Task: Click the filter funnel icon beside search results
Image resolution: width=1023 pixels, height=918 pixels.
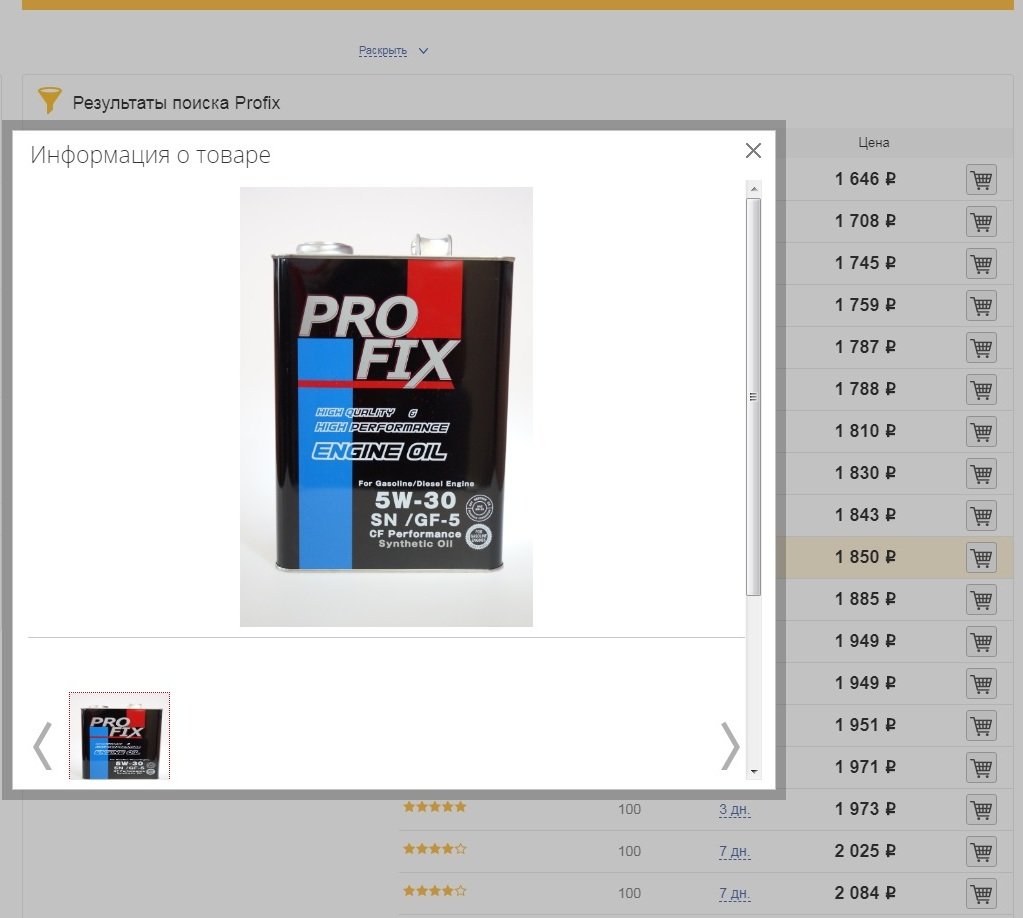Action: coord(49,100)
